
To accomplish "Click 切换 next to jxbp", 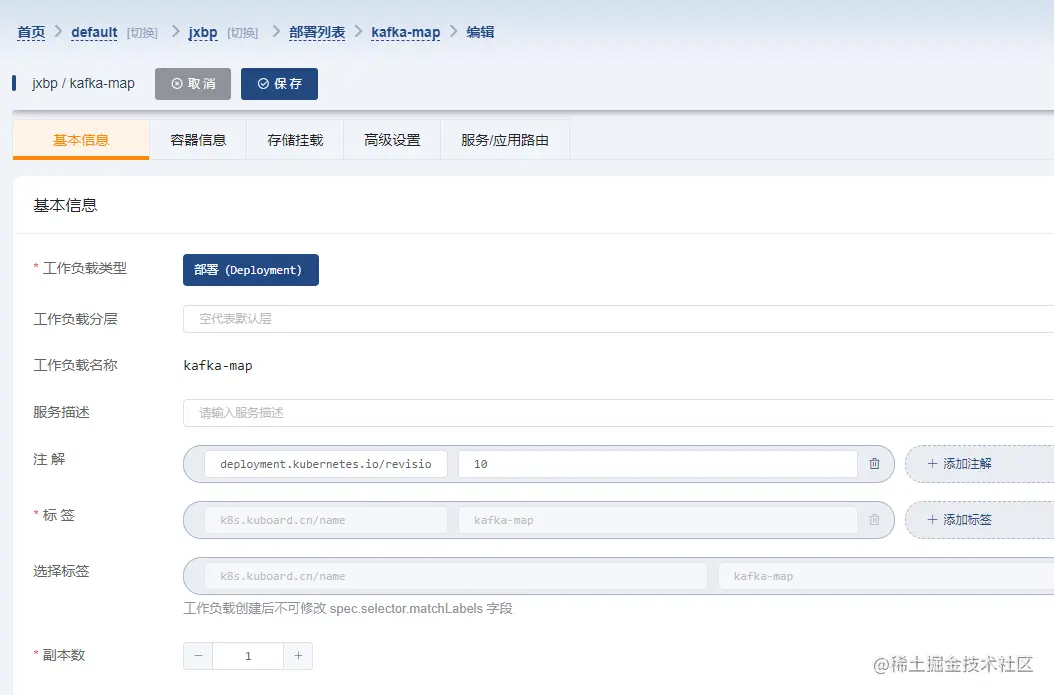I will tap(243, 33).
